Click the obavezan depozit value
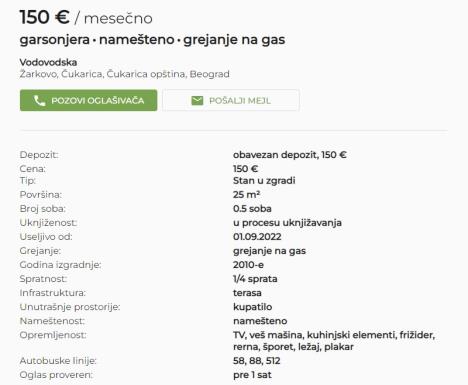The width and height of the screenshot is (468, 385). (x=290, y=155)
